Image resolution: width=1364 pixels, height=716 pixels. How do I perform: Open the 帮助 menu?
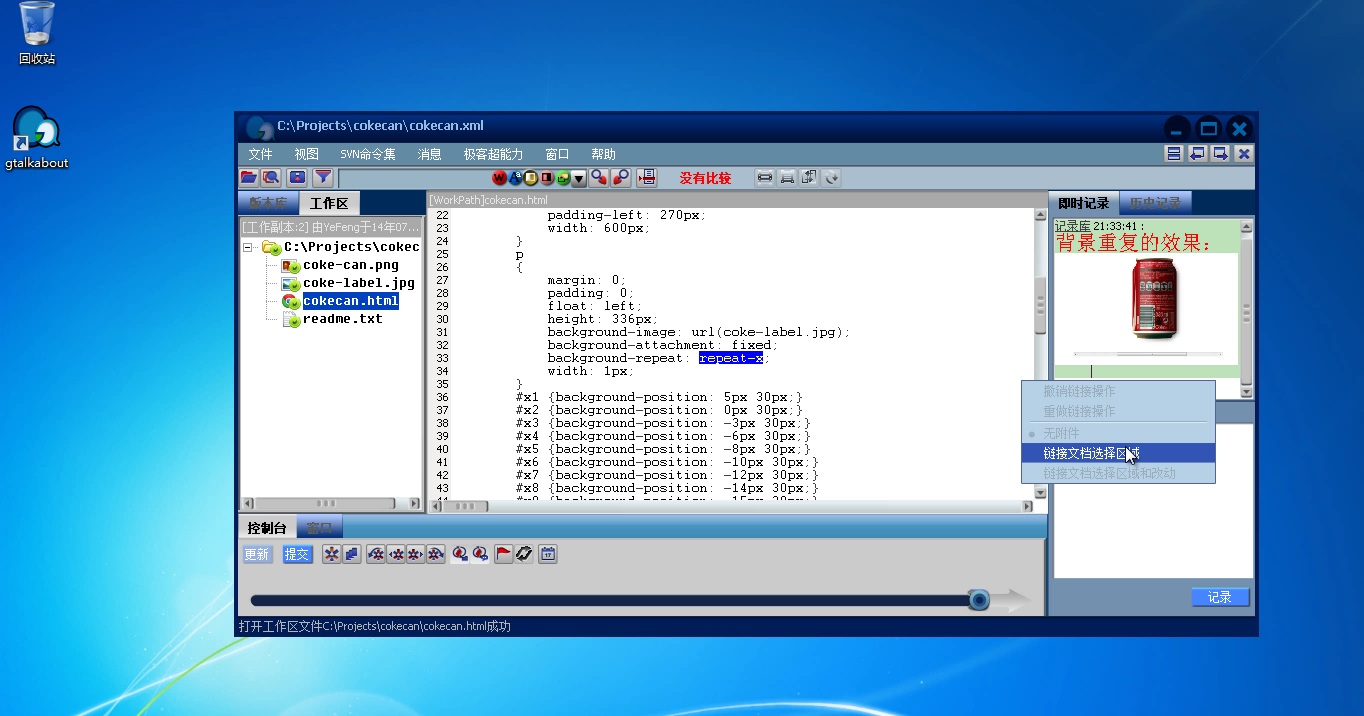603,154
